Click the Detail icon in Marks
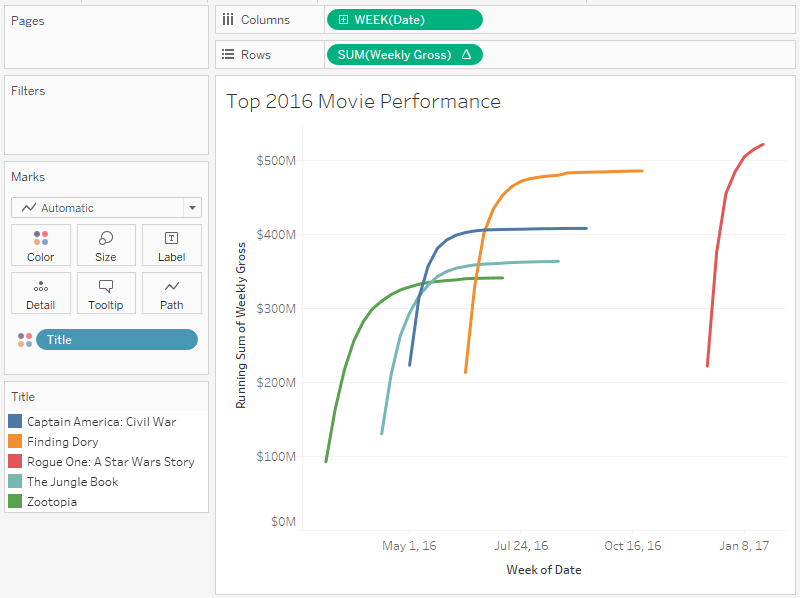The image size is (800, 598). click(x=40, y=292)
